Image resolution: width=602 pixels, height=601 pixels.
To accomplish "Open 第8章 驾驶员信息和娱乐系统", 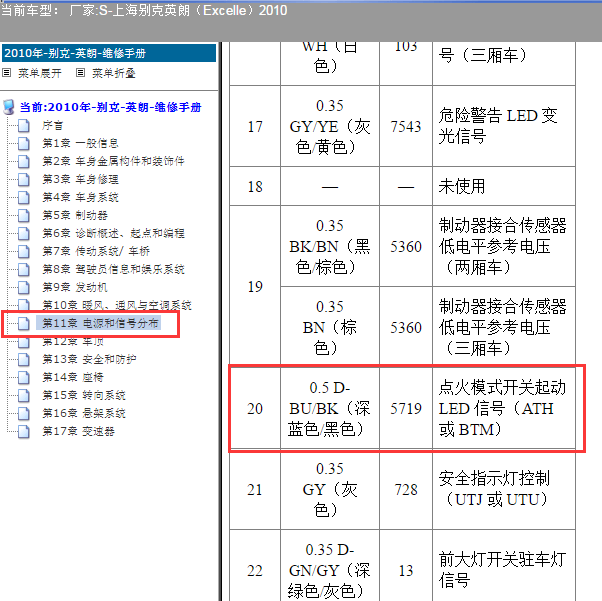I will tap(113, 269).
